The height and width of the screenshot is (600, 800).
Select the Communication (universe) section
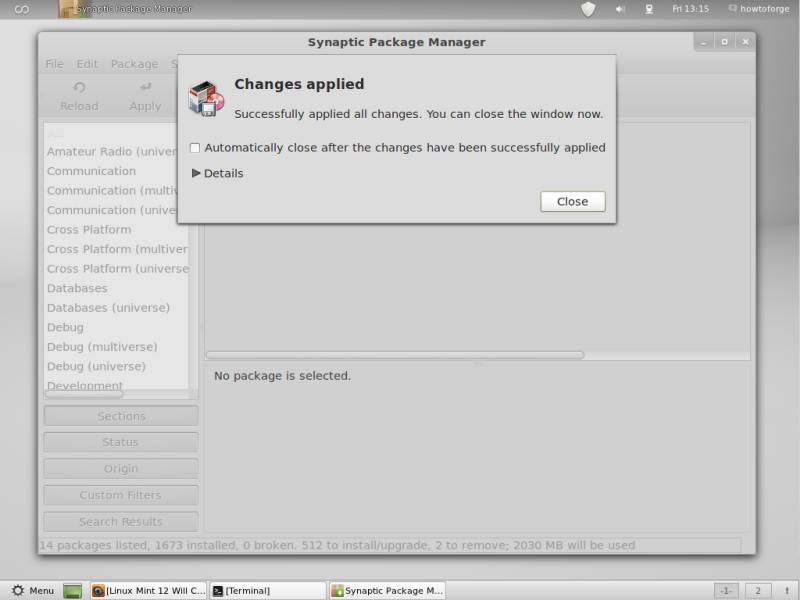[112, 210]
